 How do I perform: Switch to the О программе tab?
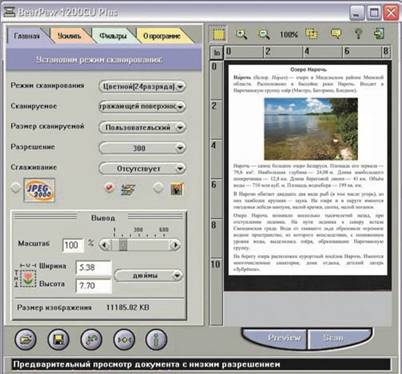point(162,36)
